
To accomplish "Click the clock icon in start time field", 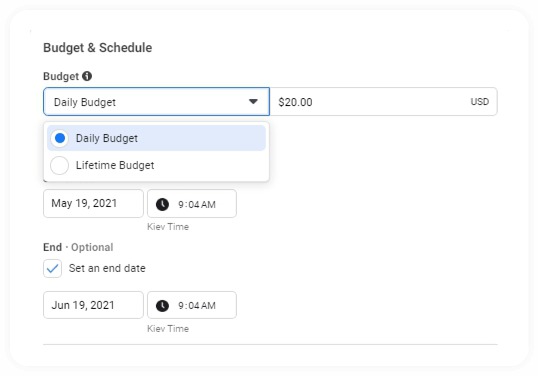I will click(162, 204).
